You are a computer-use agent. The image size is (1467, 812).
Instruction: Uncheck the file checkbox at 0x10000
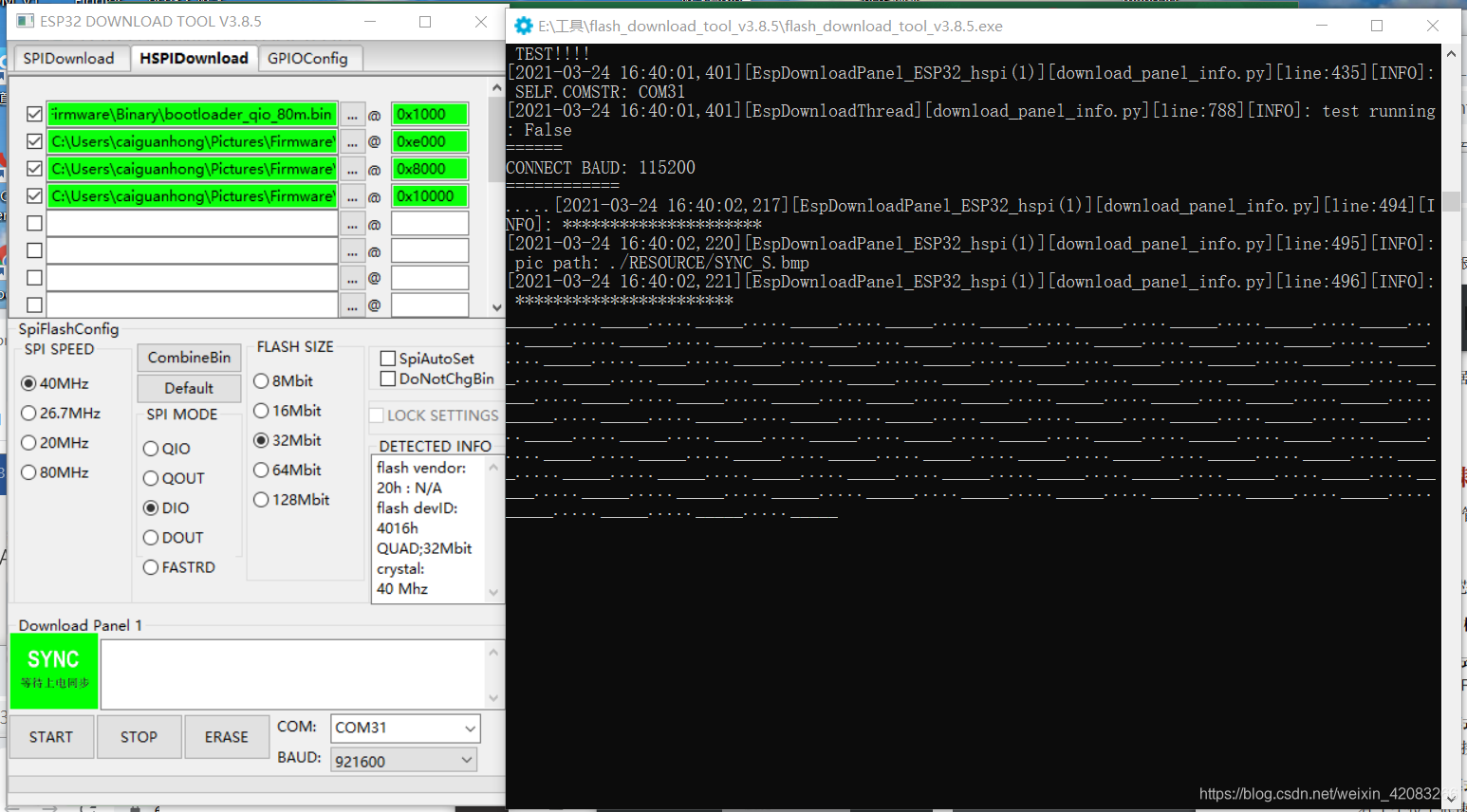(x=34, y=196)
